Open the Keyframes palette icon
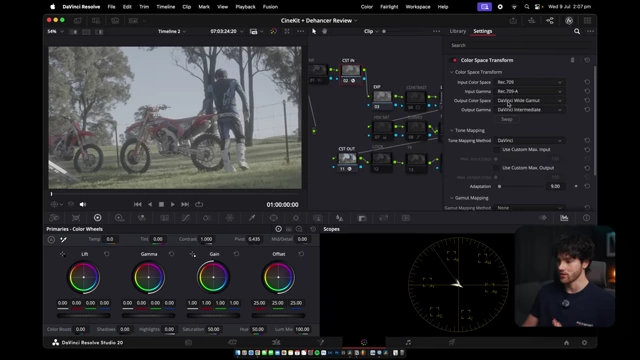Screen dimensions: 640x360 click(x=542, y=218)
